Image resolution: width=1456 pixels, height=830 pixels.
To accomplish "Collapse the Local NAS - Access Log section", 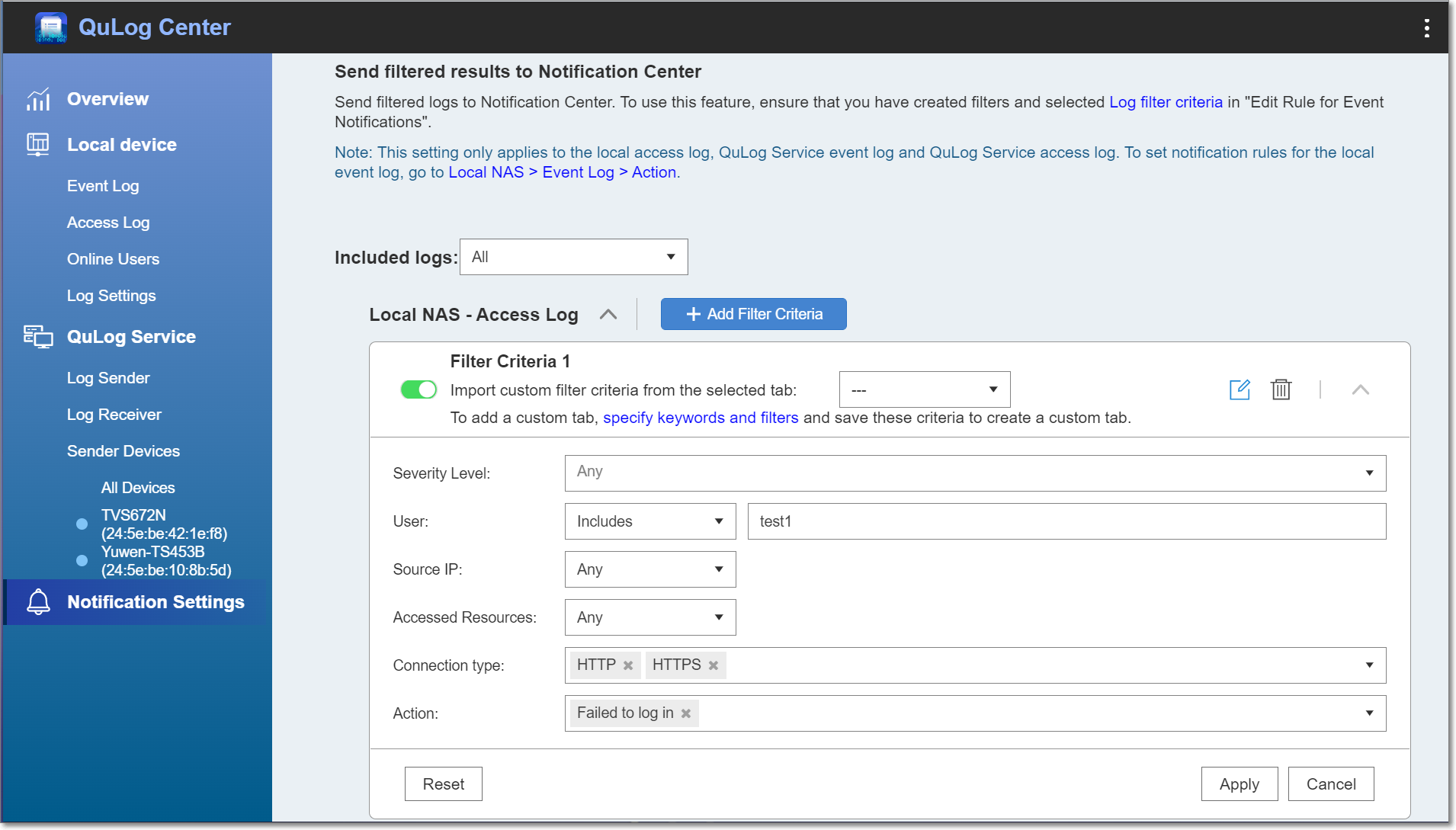I will (608, 314).
